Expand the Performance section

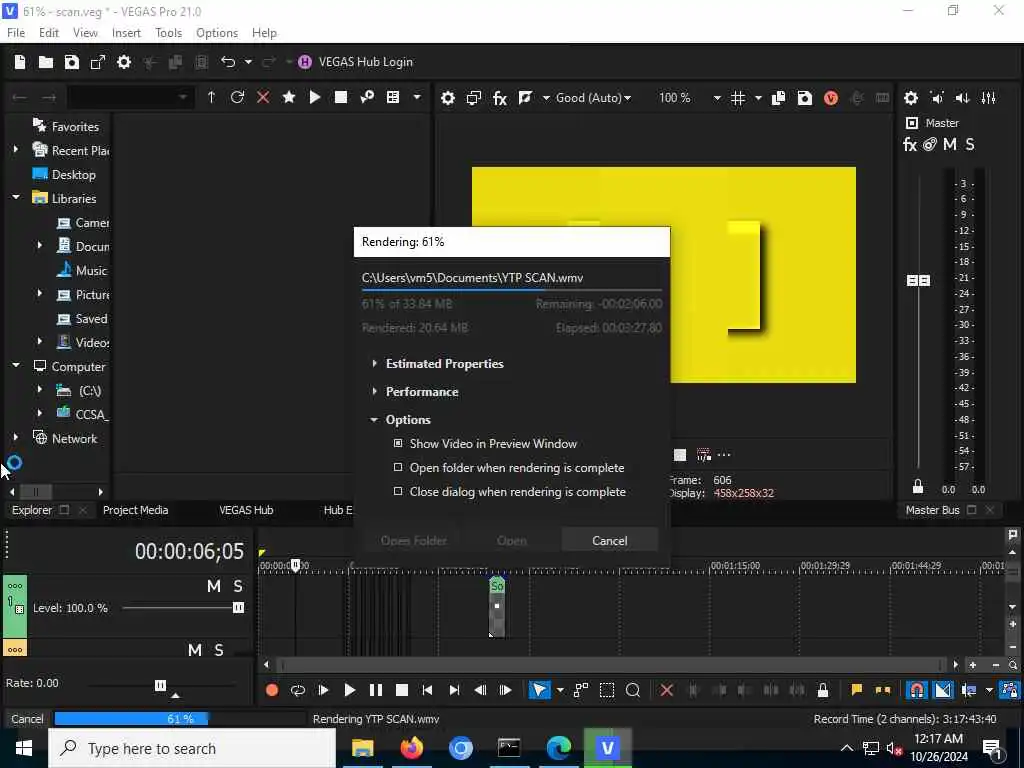coord(374,391)
